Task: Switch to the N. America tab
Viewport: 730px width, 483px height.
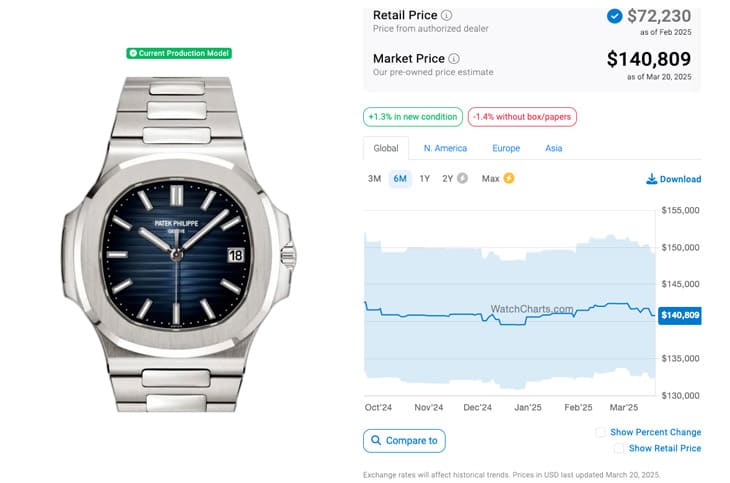Action: click(x=445, y=148)
